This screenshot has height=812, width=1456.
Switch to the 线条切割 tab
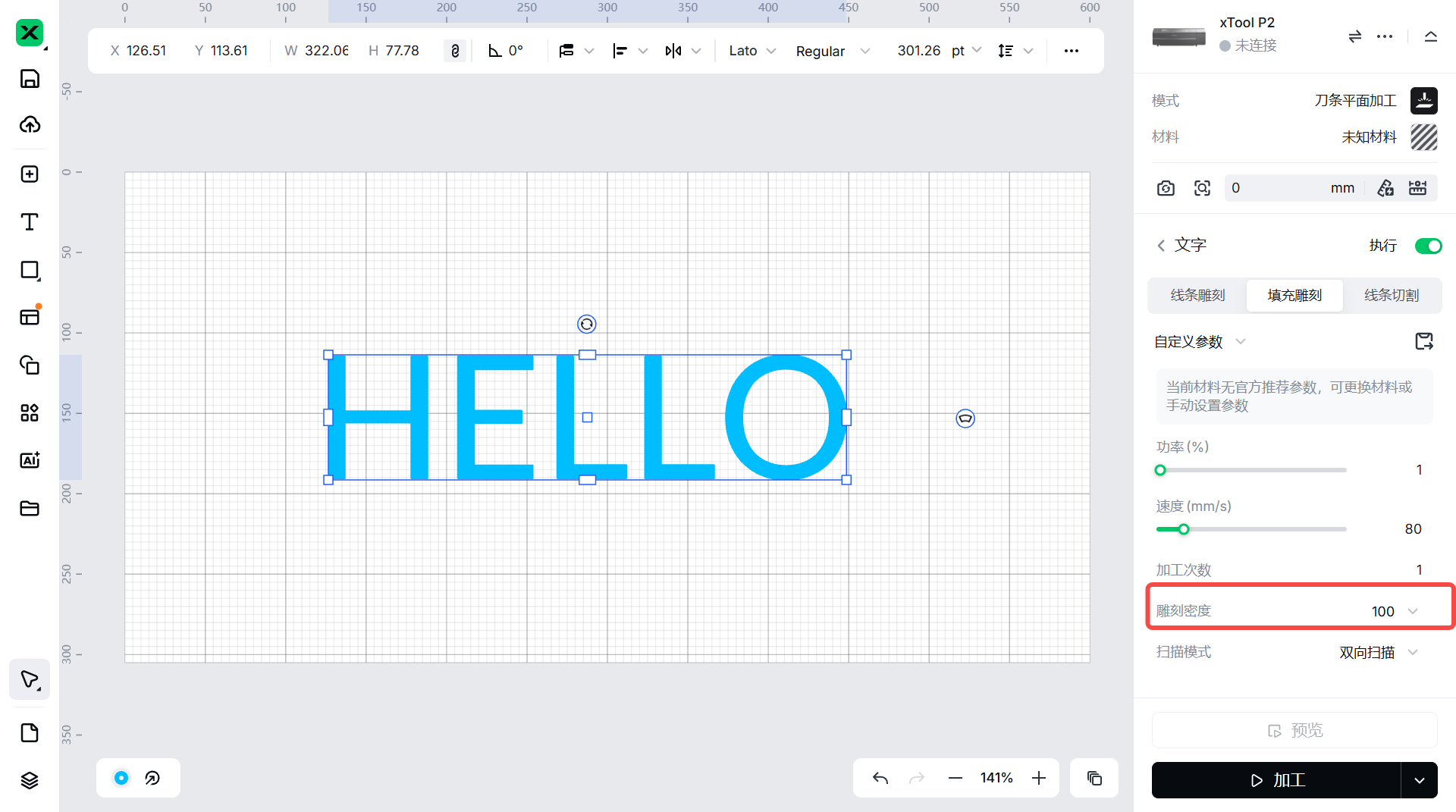(x=1392, y=295)
